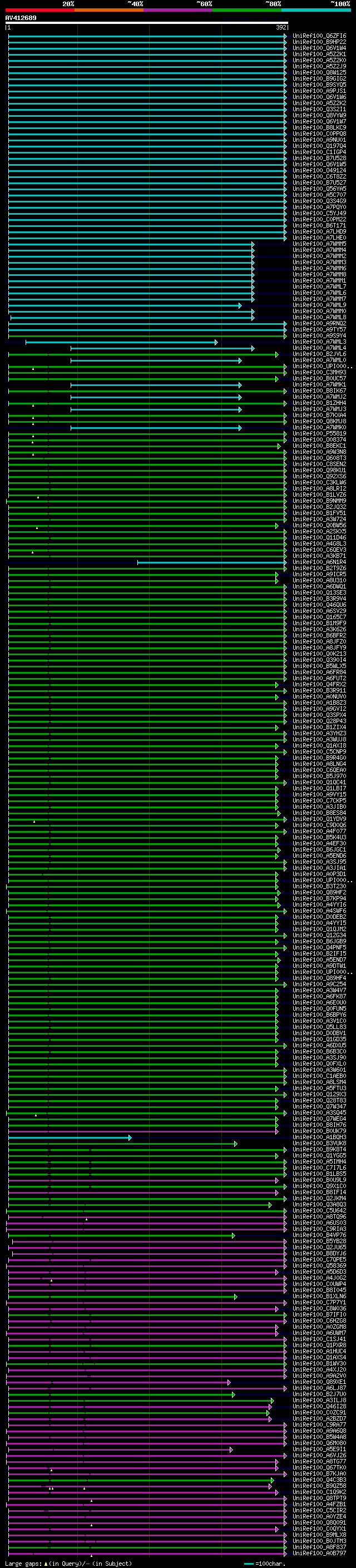The height and width of the screenshot is (1568, 356).
Task: Select the UniRef100_A7WML3 label
Action: coord(319,342)
